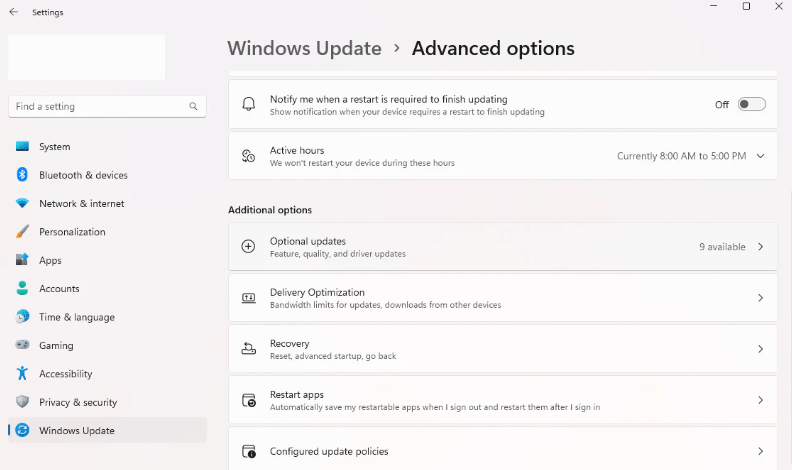Click the Delivery Optimization icon

pos(248,298)
